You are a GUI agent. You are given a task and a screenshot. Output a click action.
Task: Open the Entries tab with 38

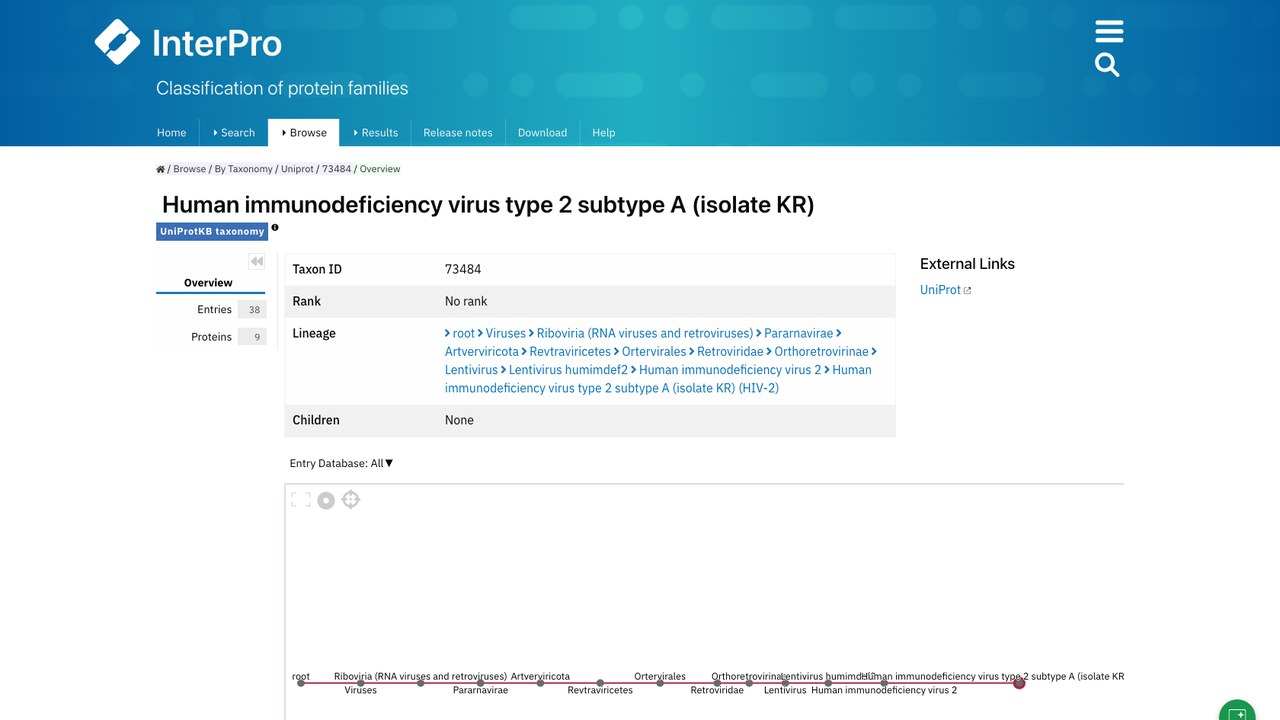pyautogui.click(x=211, y=310)
